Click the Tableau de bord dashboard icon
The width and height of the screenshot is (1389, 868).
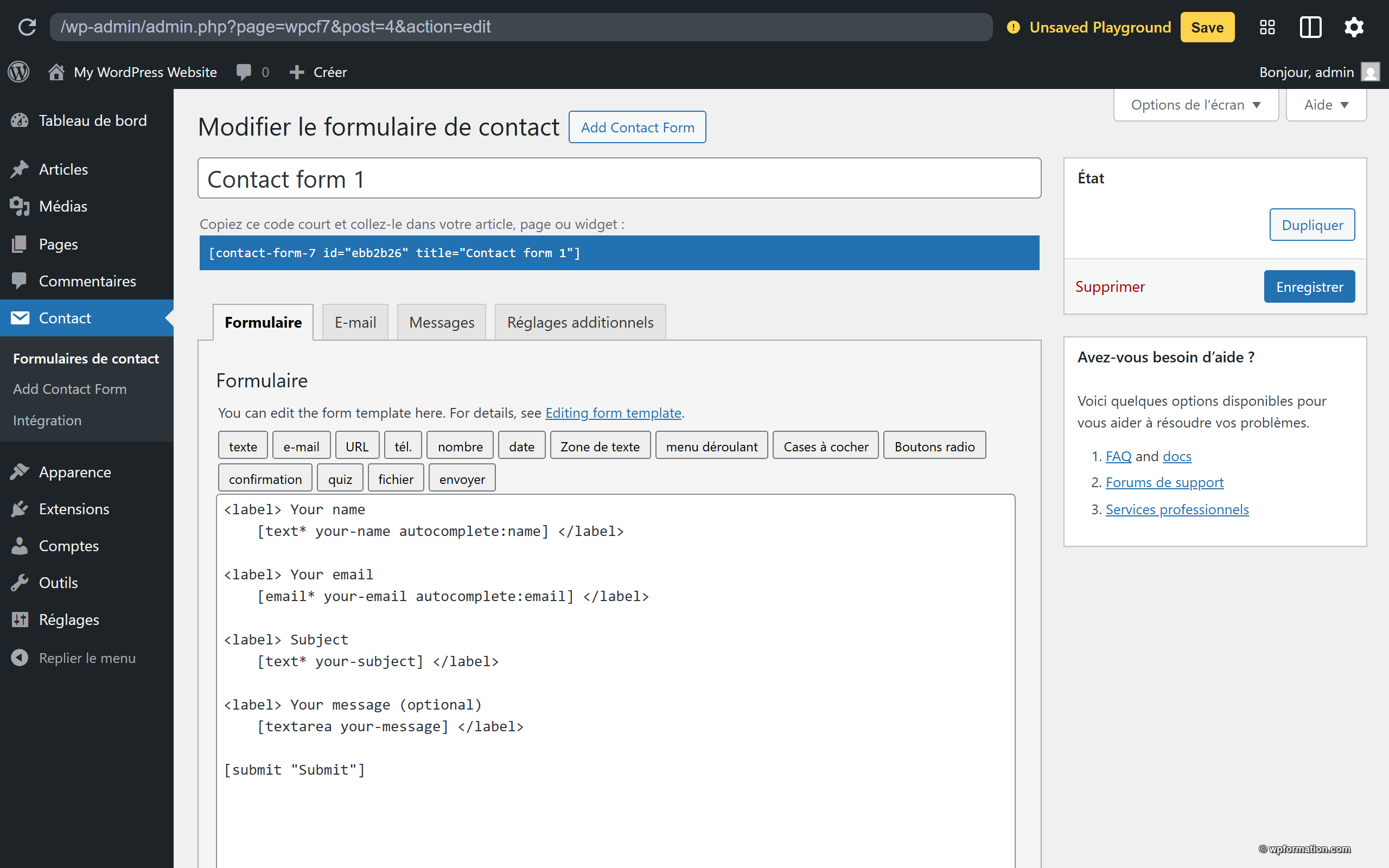pyautogui.click(x=20, y=120)
